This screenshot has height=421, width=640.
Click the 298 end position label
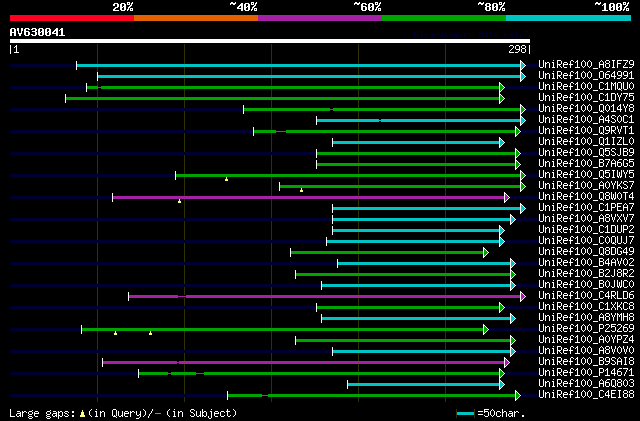pos(517,49)
